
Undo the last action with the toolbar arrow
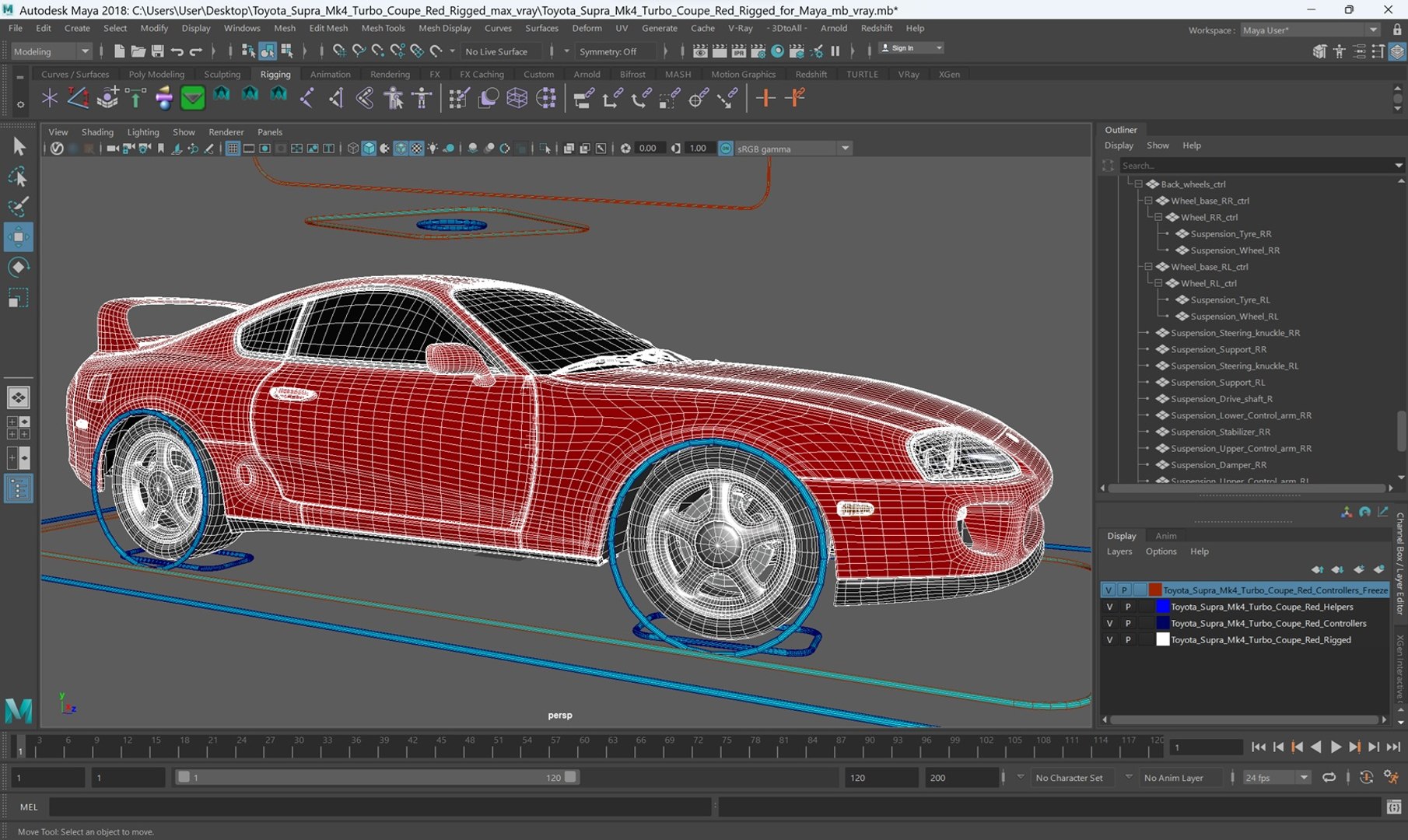(x=177, y=51)
